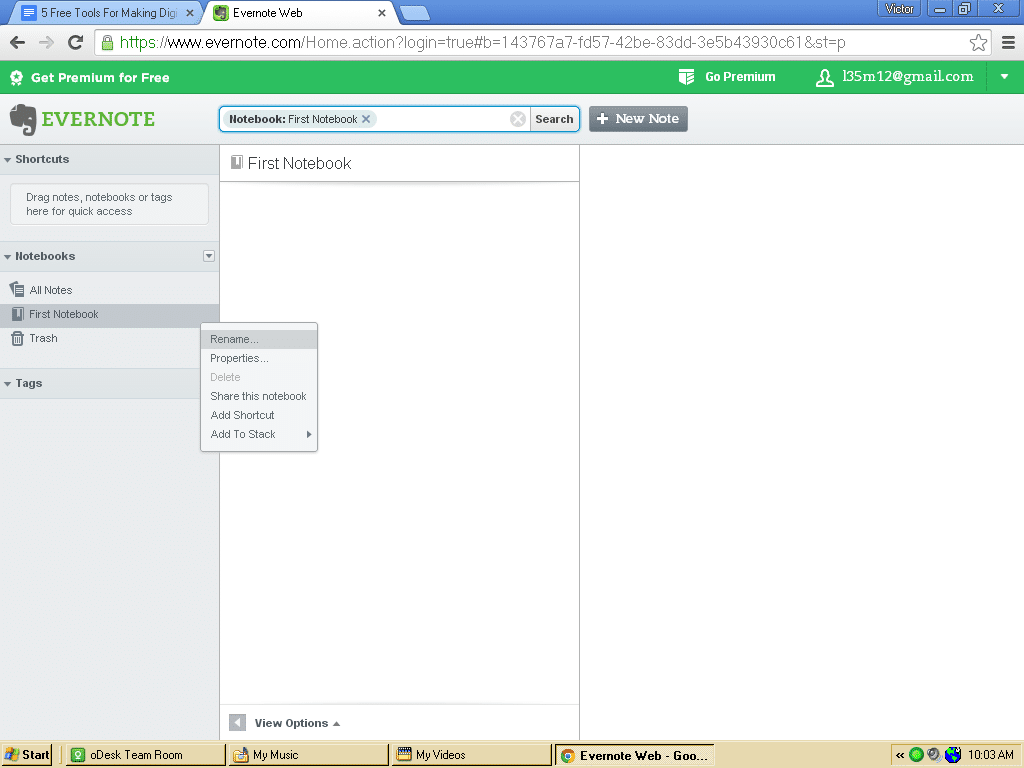1024x768 pixels.
Task: Click the Trash can icon
Action: point(18,338)
